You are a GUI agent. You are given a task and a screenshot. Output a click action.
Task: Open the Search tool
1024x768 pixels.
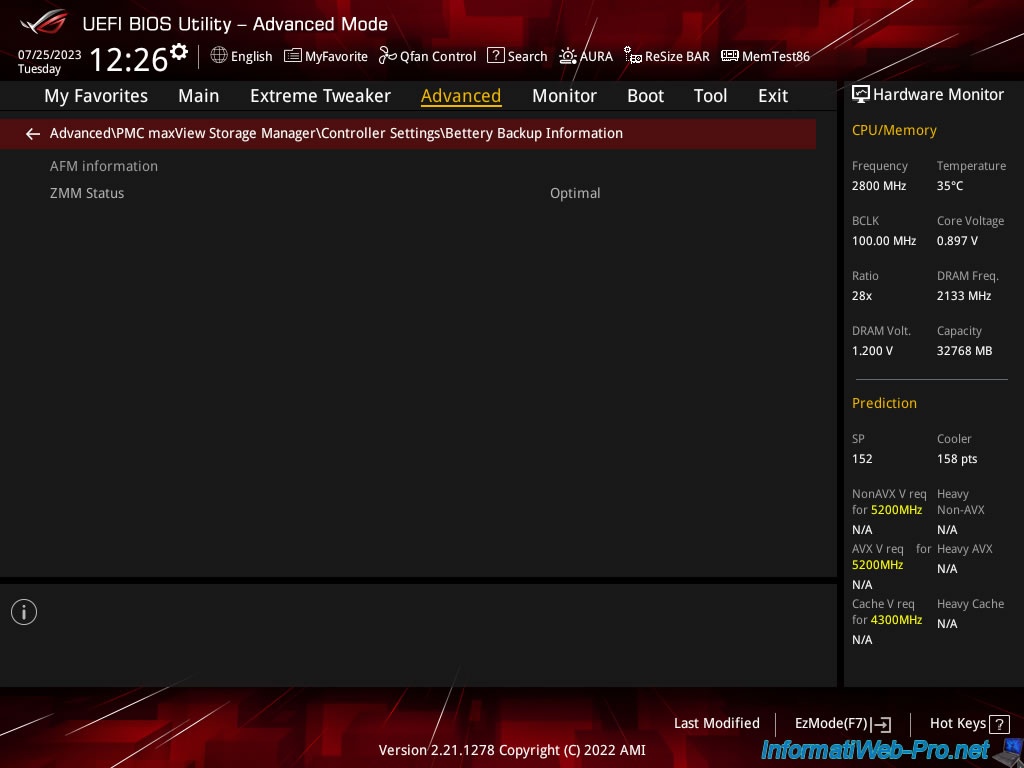click(517, 56)
